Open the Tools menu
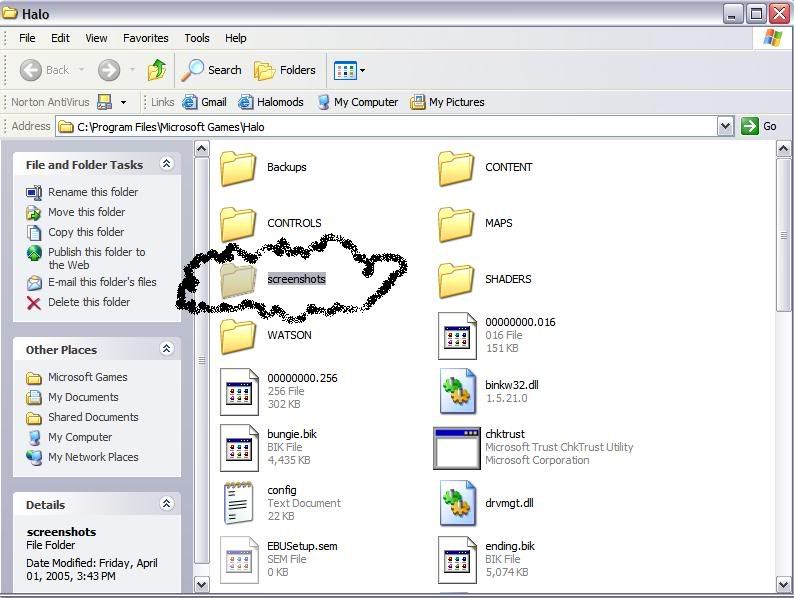 197,38
